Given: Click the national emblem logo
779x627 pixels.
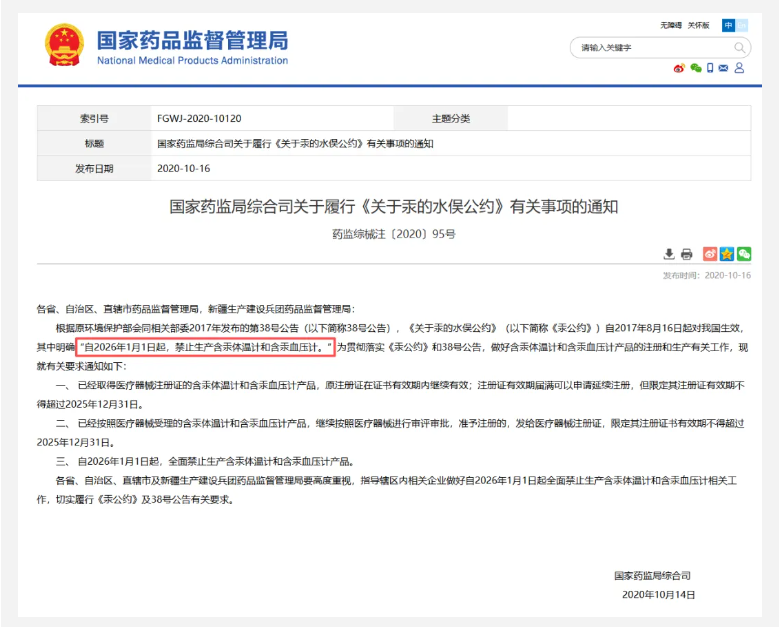Looking at the screenshot, I should pos(64,45).
